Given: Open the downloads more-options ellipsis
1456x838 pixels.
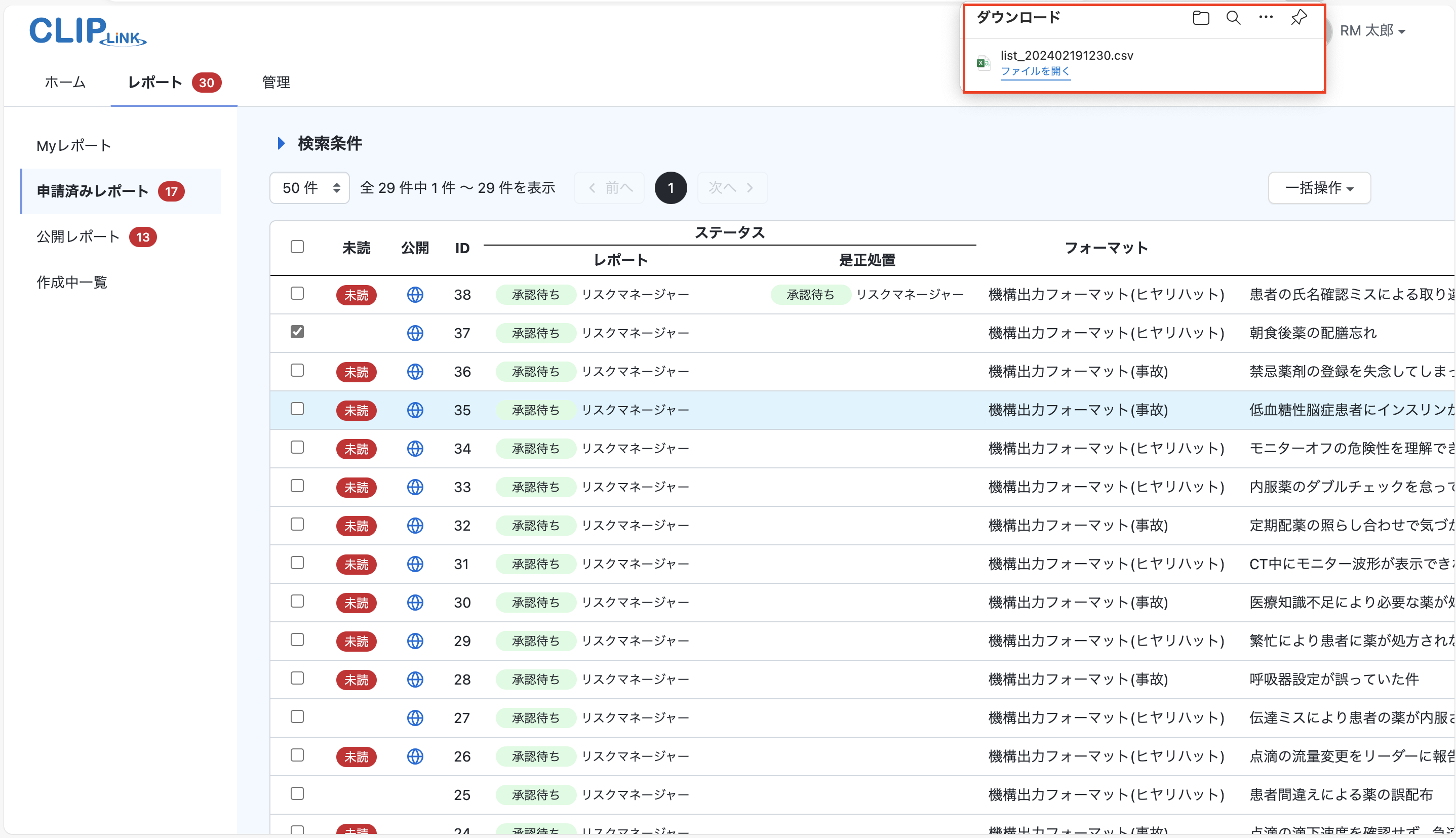Looking at the screenshot, I should (x=1265, y=17).
